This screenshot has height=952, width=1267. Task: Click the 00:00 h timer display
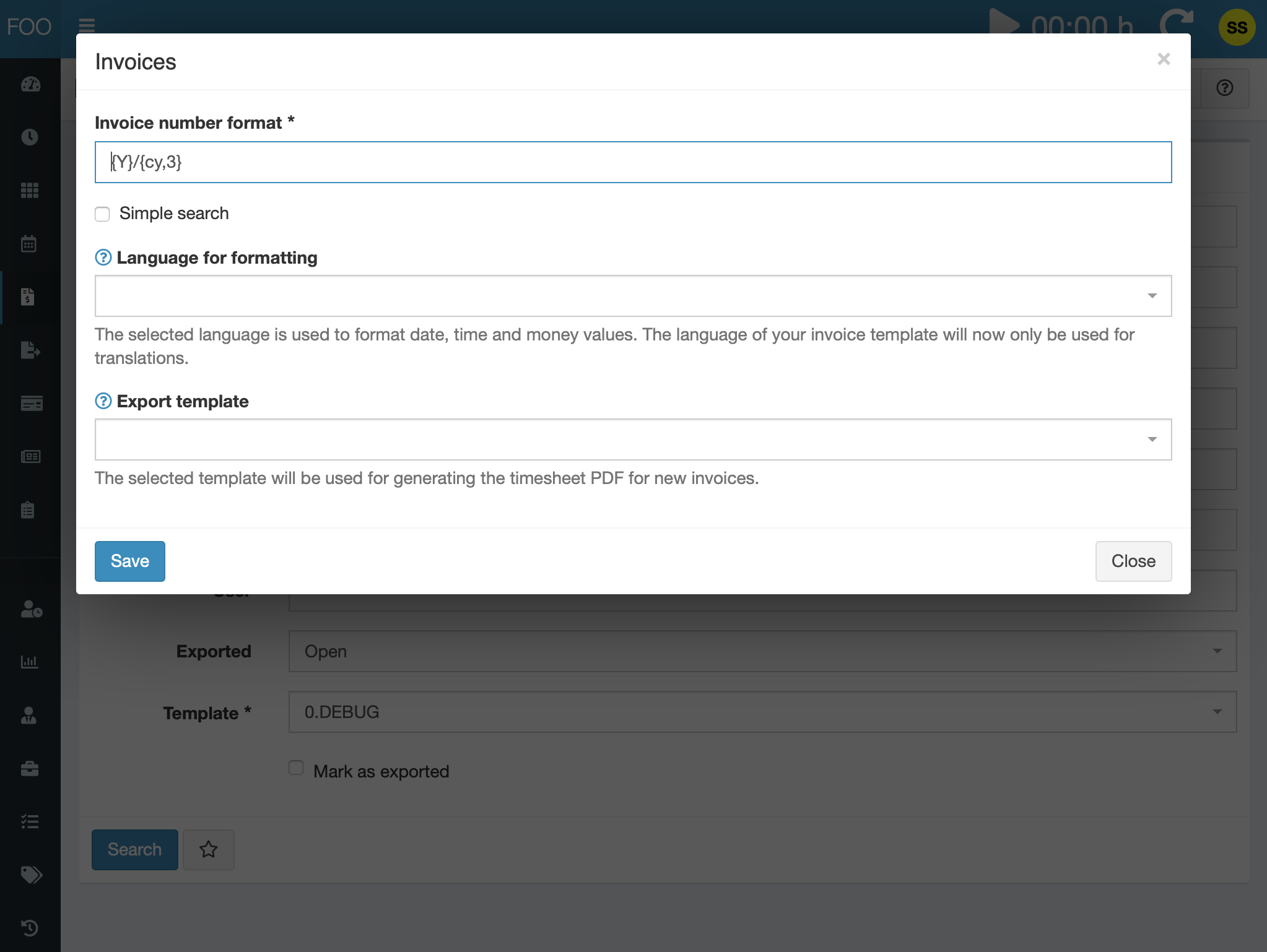(x=1082, y=25)
